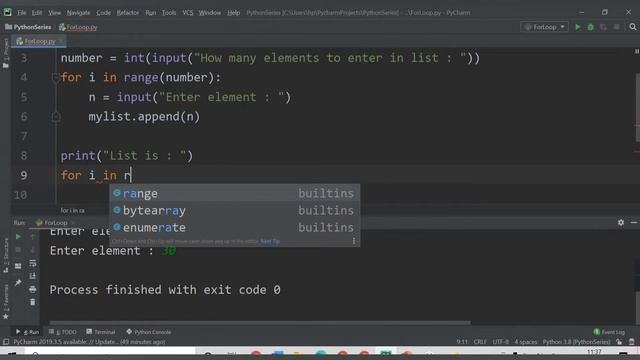
Task: Click the inspector hat icon in the status bar
Action: pos(632,342)
